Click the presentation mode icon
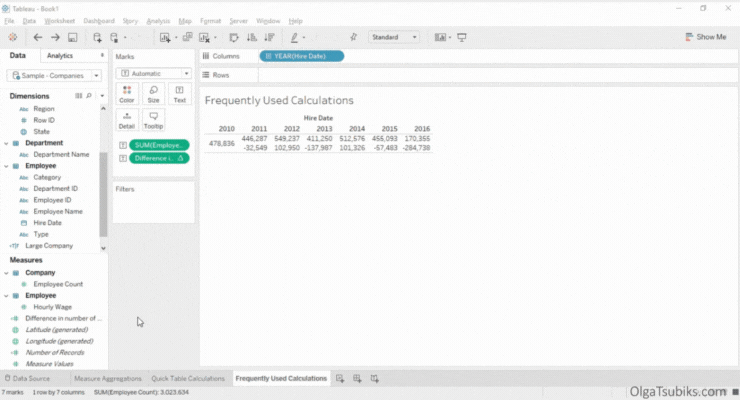Viewport: 740px width, 400px height. coord(462,37)
